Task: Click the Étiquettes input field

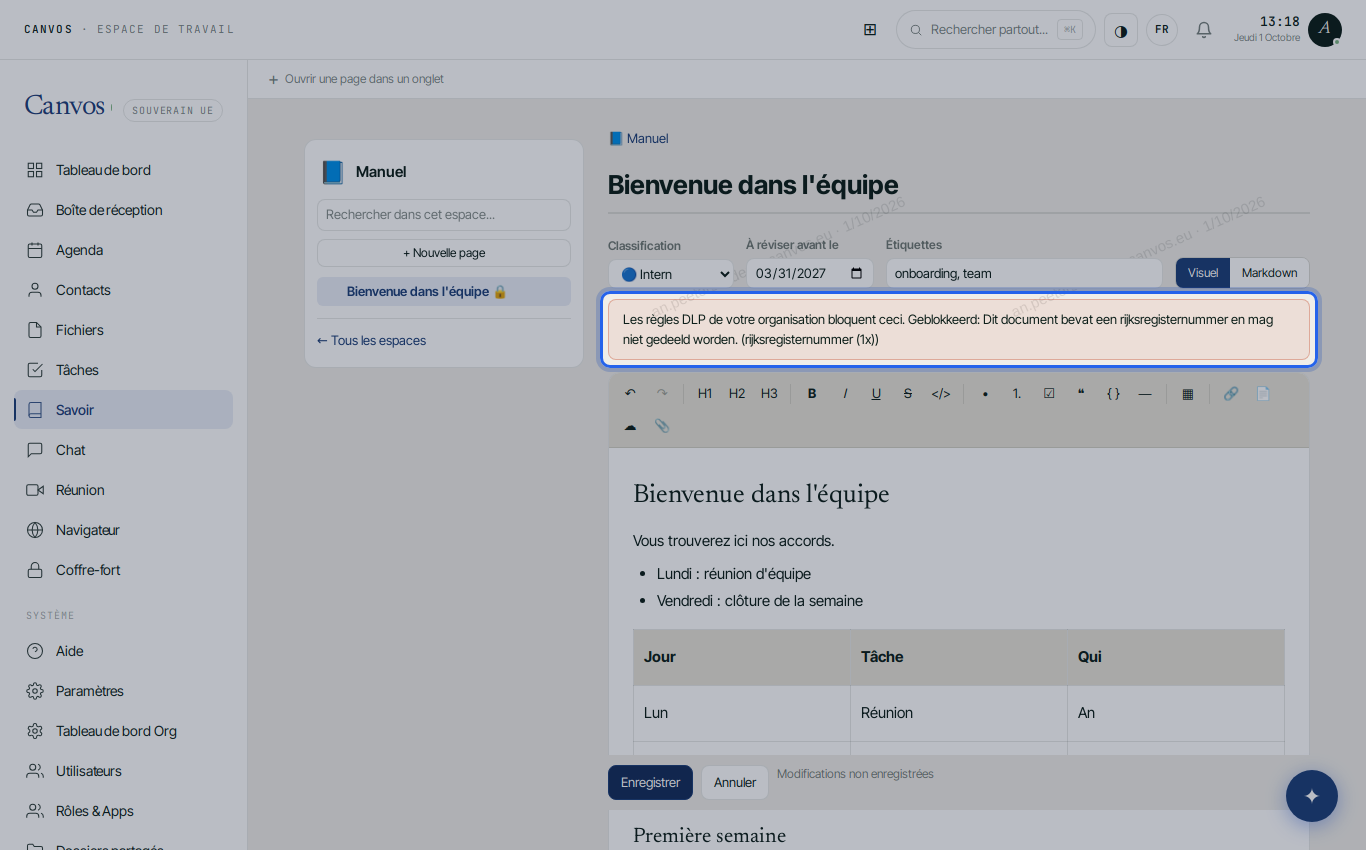Action: tap(1024, 274)
